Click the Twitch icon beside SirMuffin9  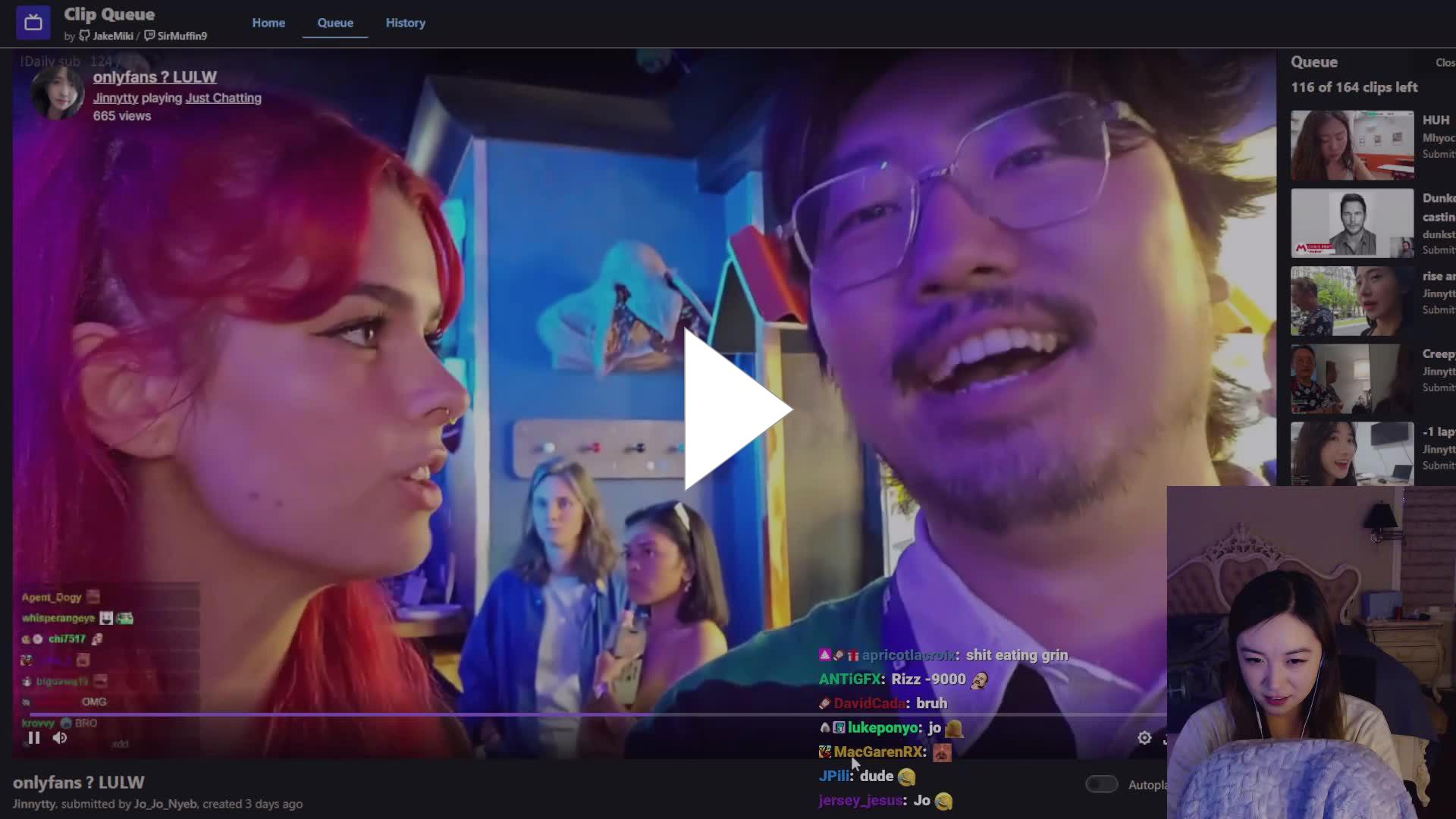tap(149, 36)
